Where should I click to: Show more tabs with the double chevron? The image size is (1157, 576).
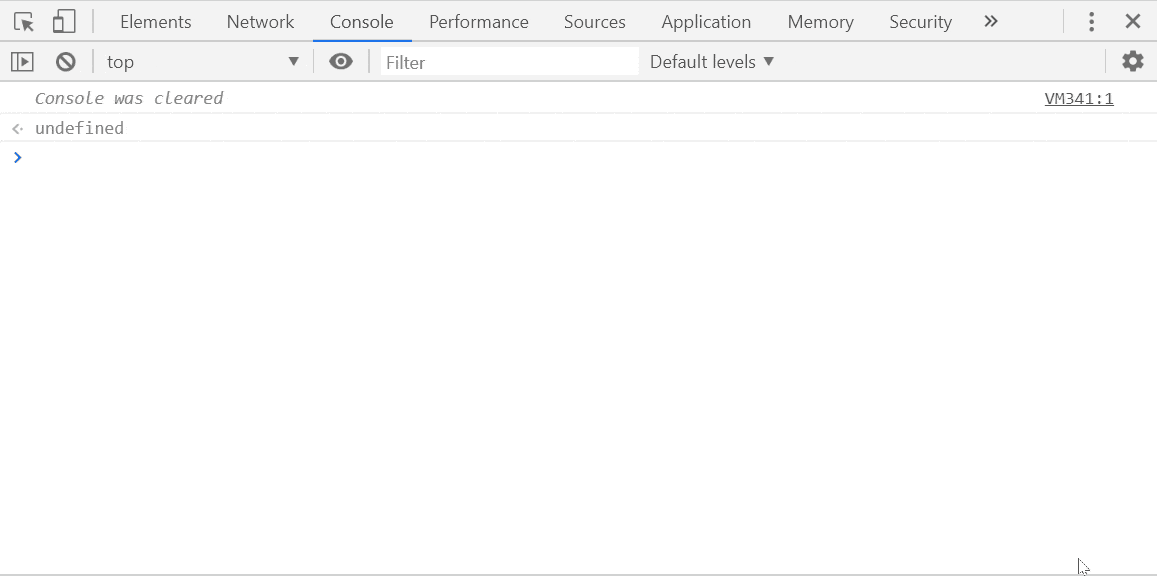(991, 21)
